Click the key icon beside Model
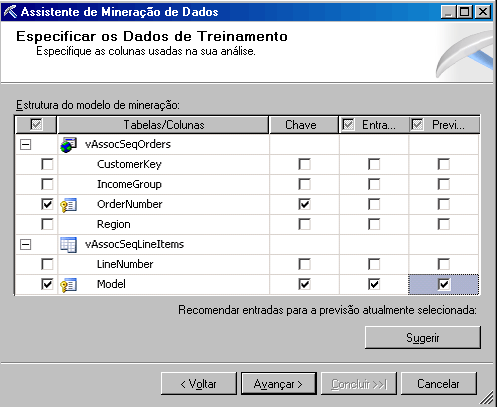Viewport: 497px width, 407px height. point(69,285)
